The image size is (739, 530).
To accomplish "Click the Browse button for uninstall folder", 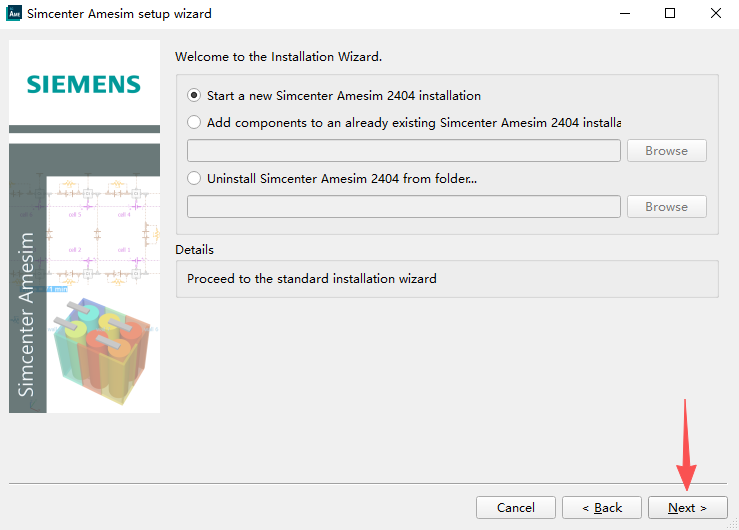I will [666, 207].
